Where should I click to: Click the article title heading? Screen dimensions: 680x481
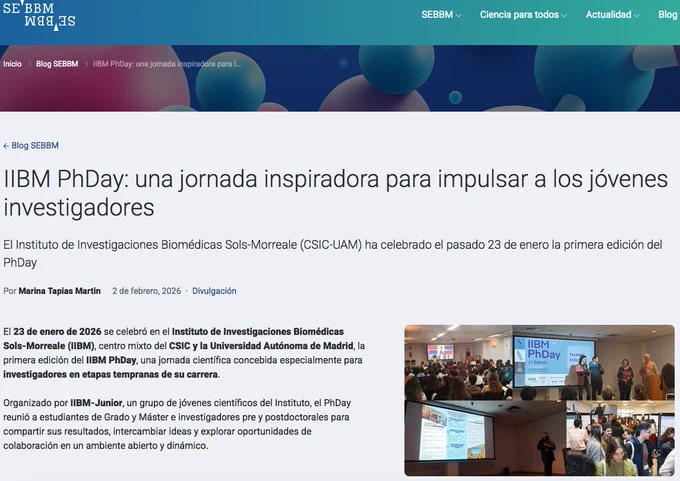[x=336, y=193]
